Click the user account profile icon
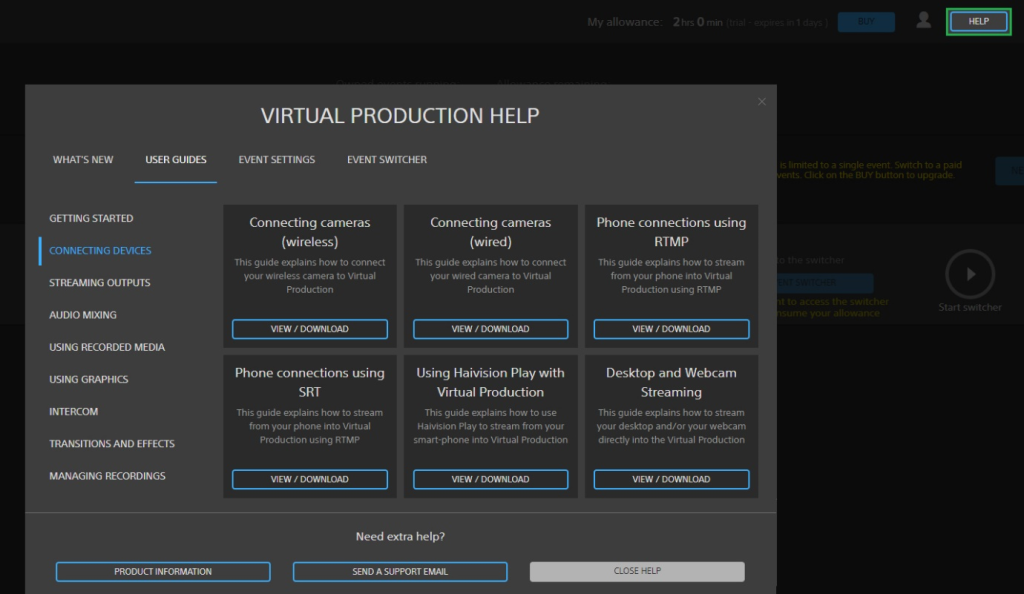1024x594 pixels. (x=922, y=19)
